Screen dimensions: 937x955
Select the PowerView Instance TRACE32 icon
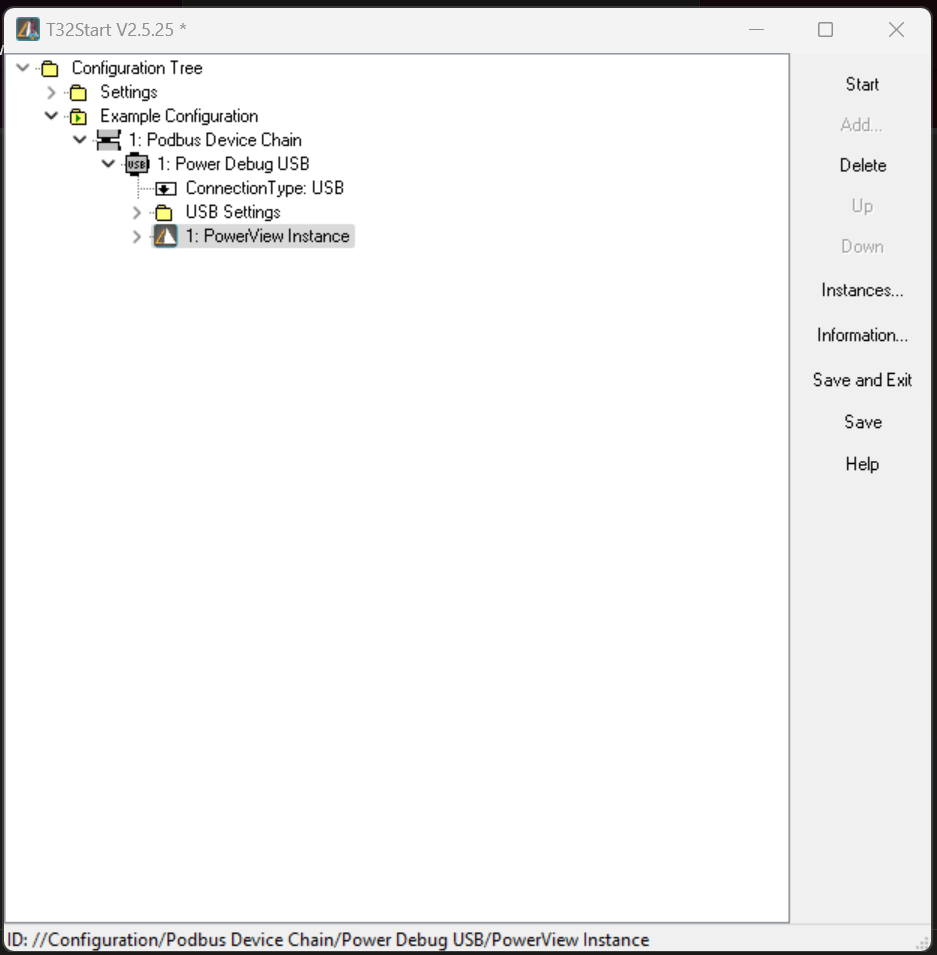(164, 236)
